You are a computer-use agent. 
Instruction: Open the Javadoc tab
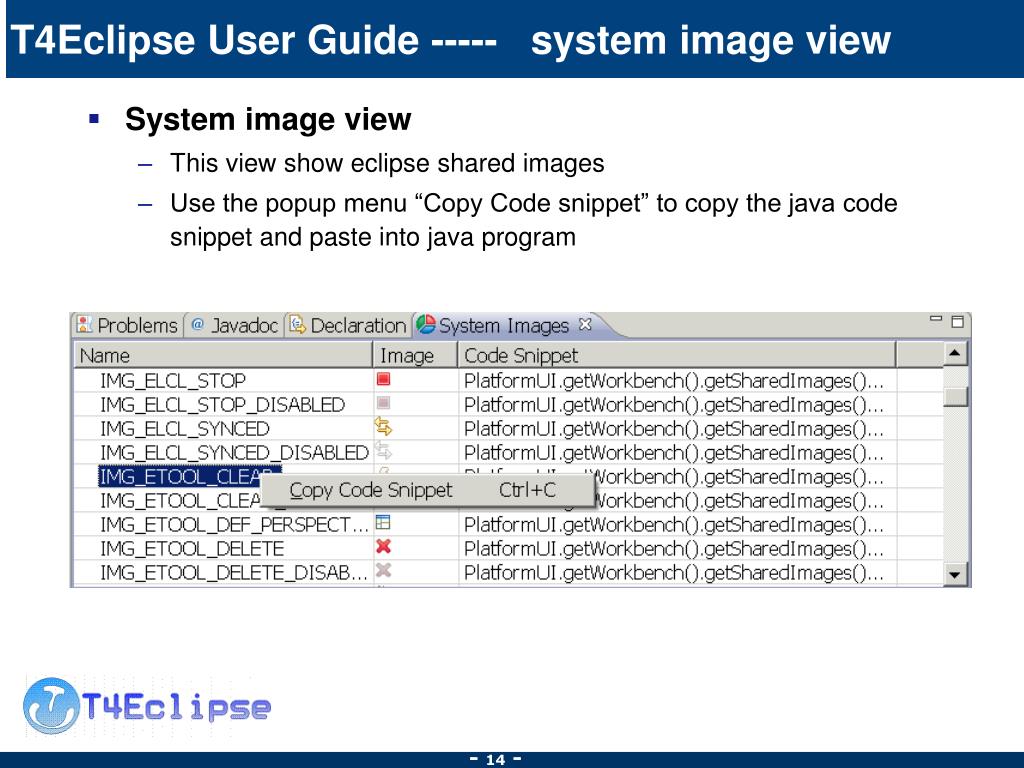click(234, 325)
